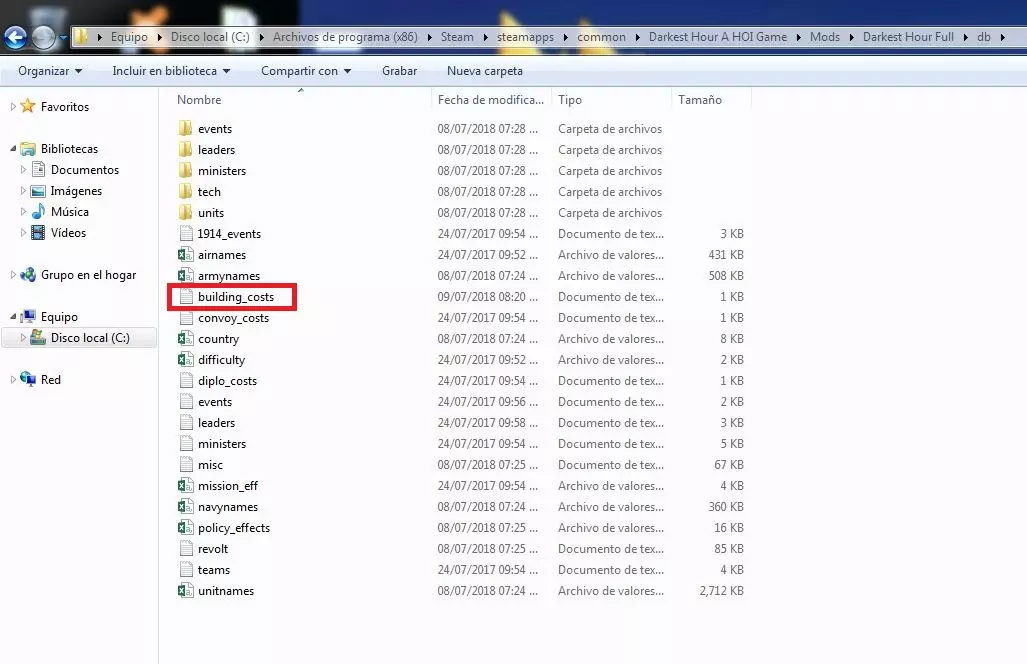Click Steam in the address bar path
1027x664 pixels.
pyautogui.click(x=457, y=37)
